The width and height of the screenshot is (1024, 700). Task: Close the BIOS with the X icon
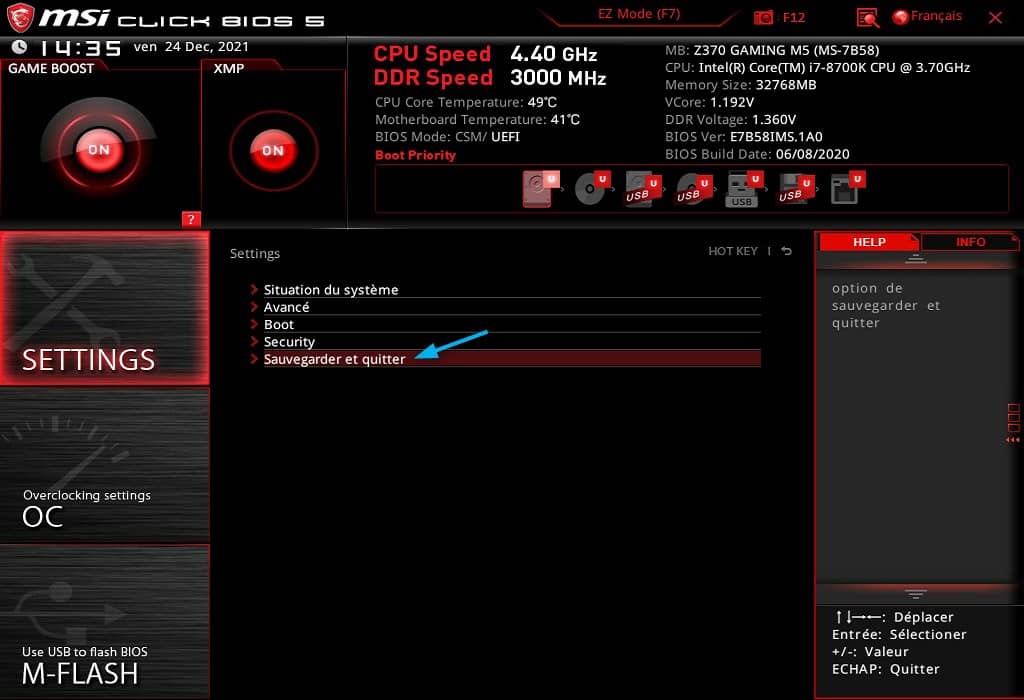click(x=995, y=18)
